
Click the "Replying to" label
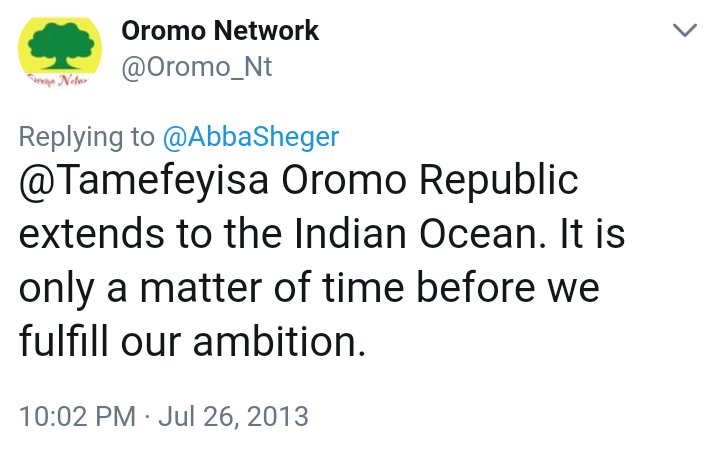point(86,137)
